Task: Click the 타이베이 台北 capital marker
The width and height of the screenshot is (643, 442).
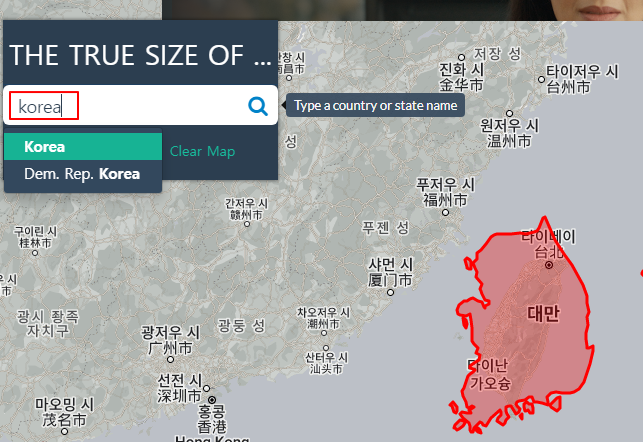Action: (549, 265)
